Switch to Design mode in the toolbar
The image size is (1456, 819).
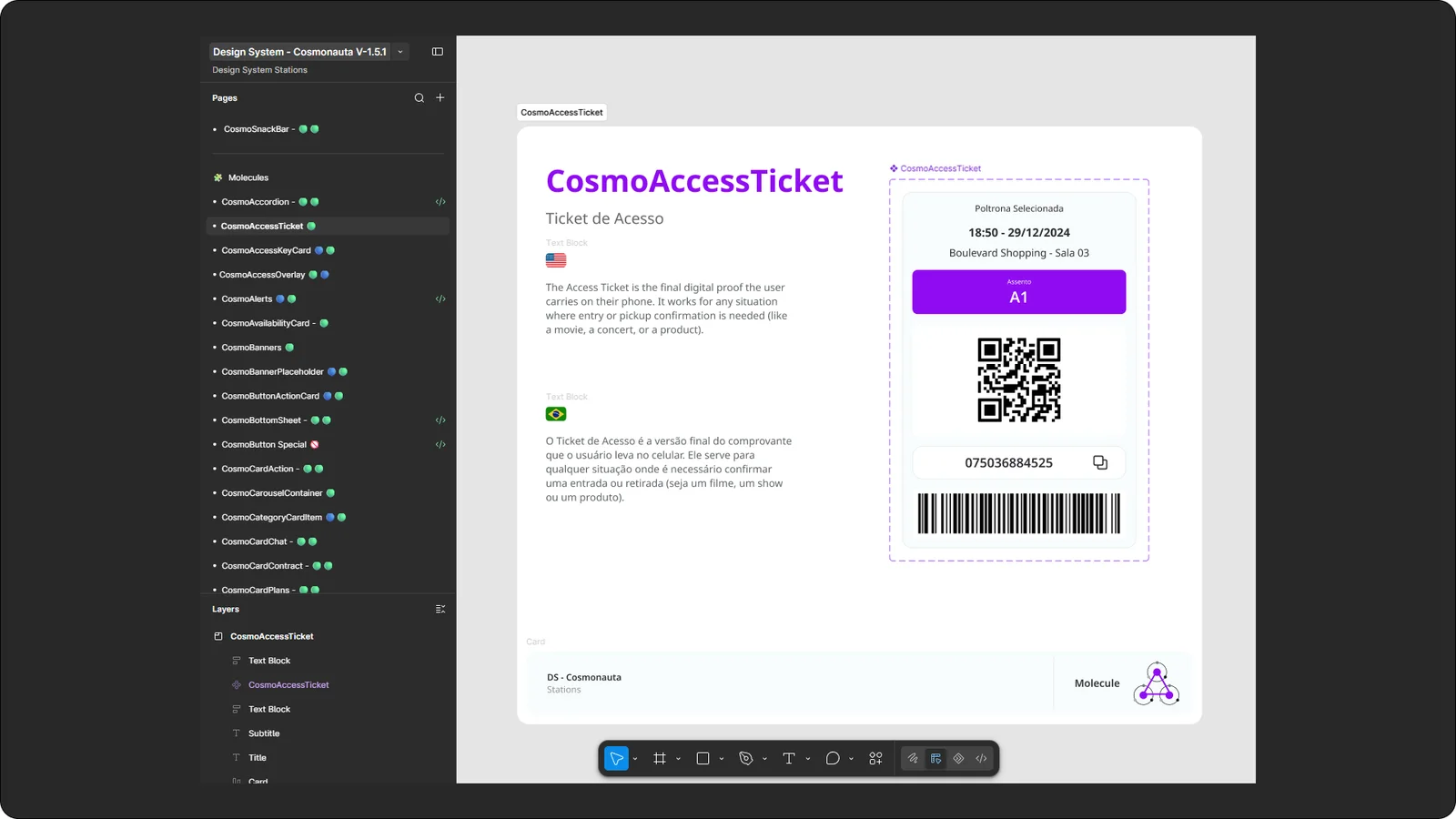tap(935, 758)
